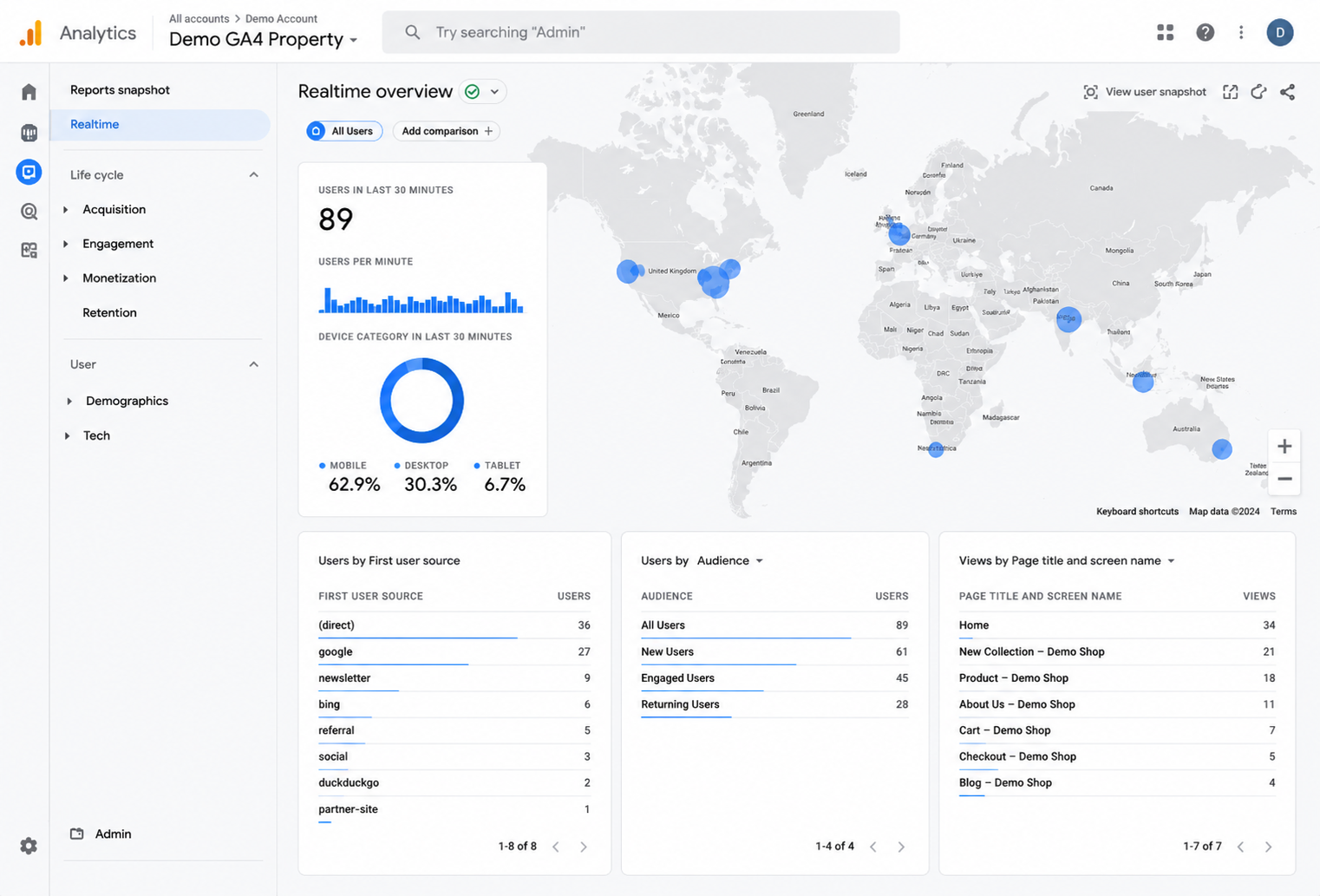Select New Collection – Demo Shop row
Viewport: 1320px width, 896px height.
point(1117,652)
